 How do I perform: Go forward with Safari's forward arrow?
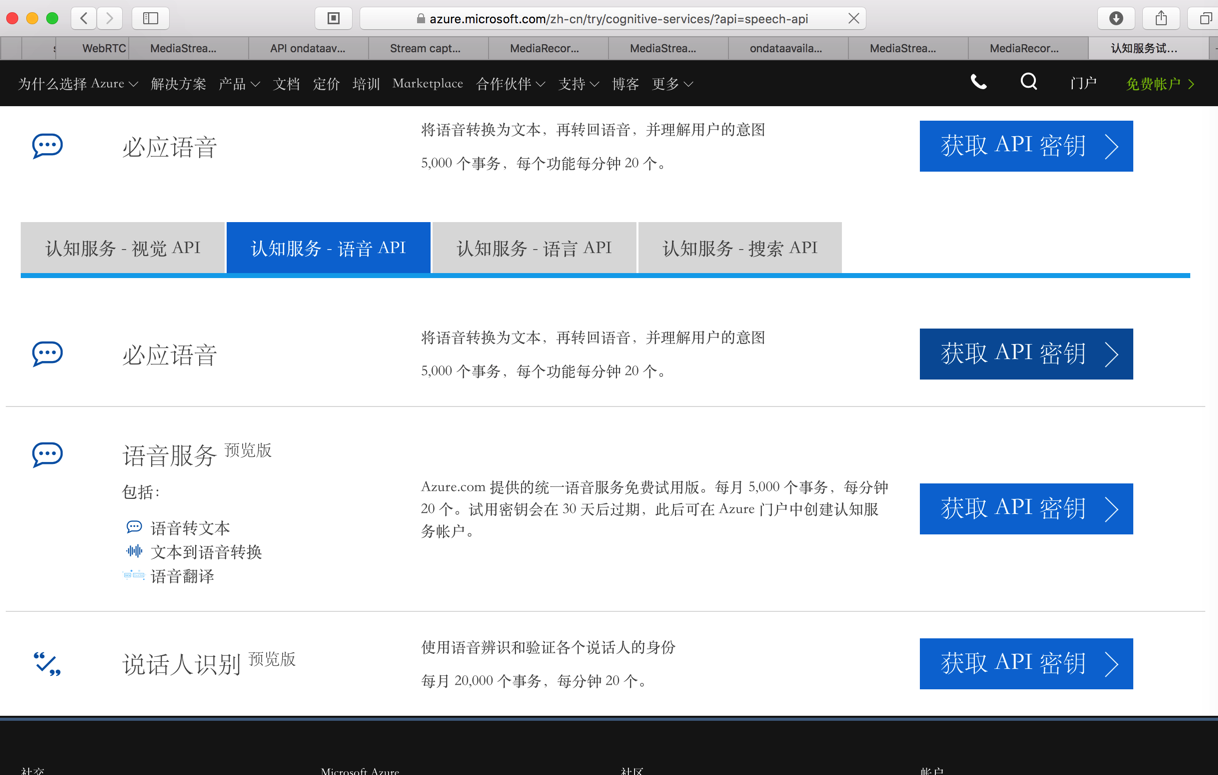[110, 18]
